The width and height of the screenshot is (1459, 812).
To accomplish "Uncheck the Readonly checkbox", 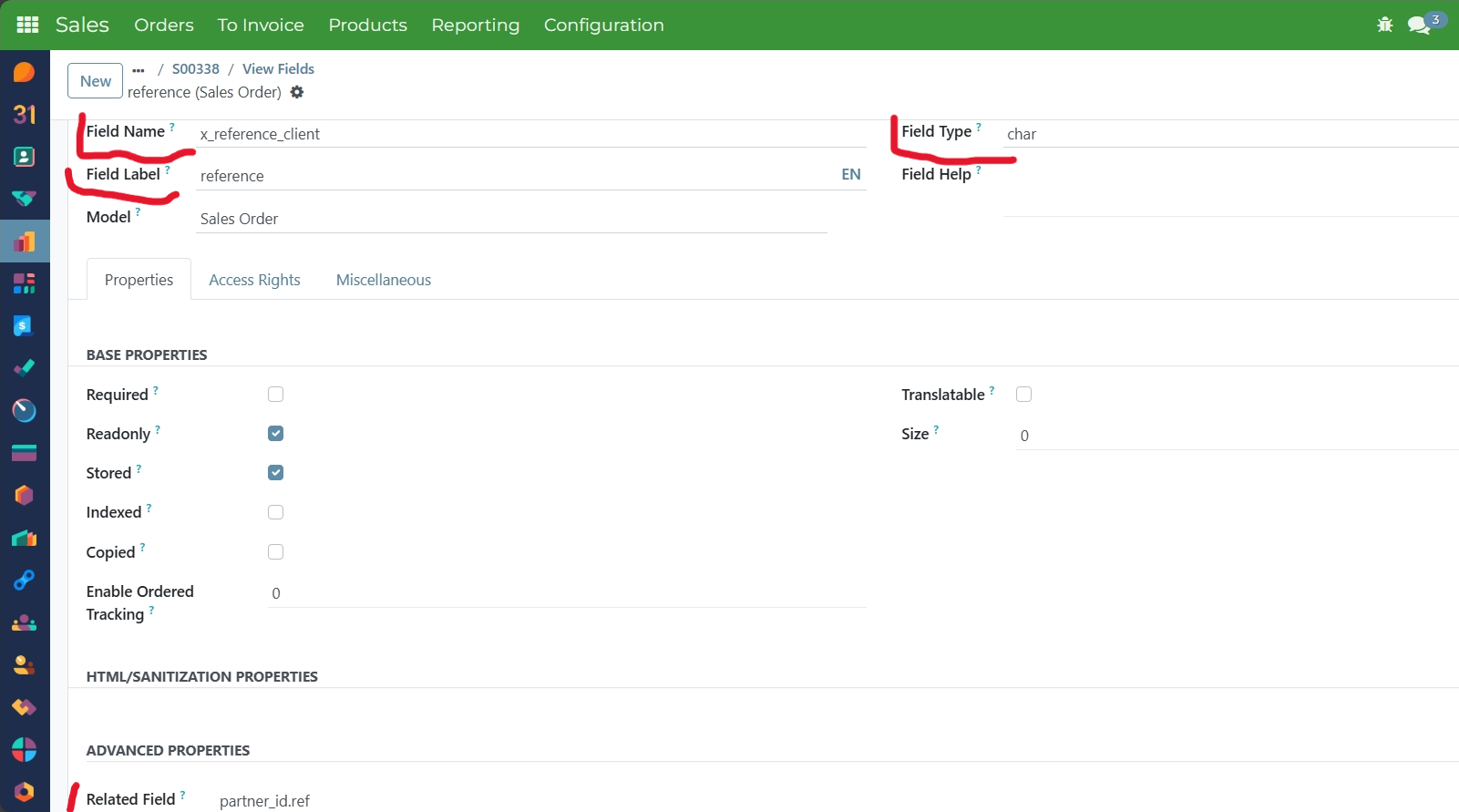I will point(276,434).
